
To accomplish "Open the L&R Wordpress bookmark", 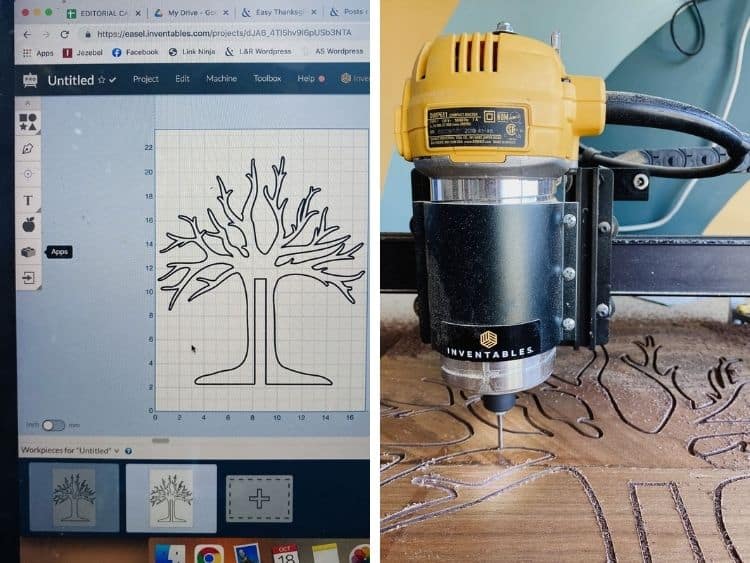I will tap(258, 51).
